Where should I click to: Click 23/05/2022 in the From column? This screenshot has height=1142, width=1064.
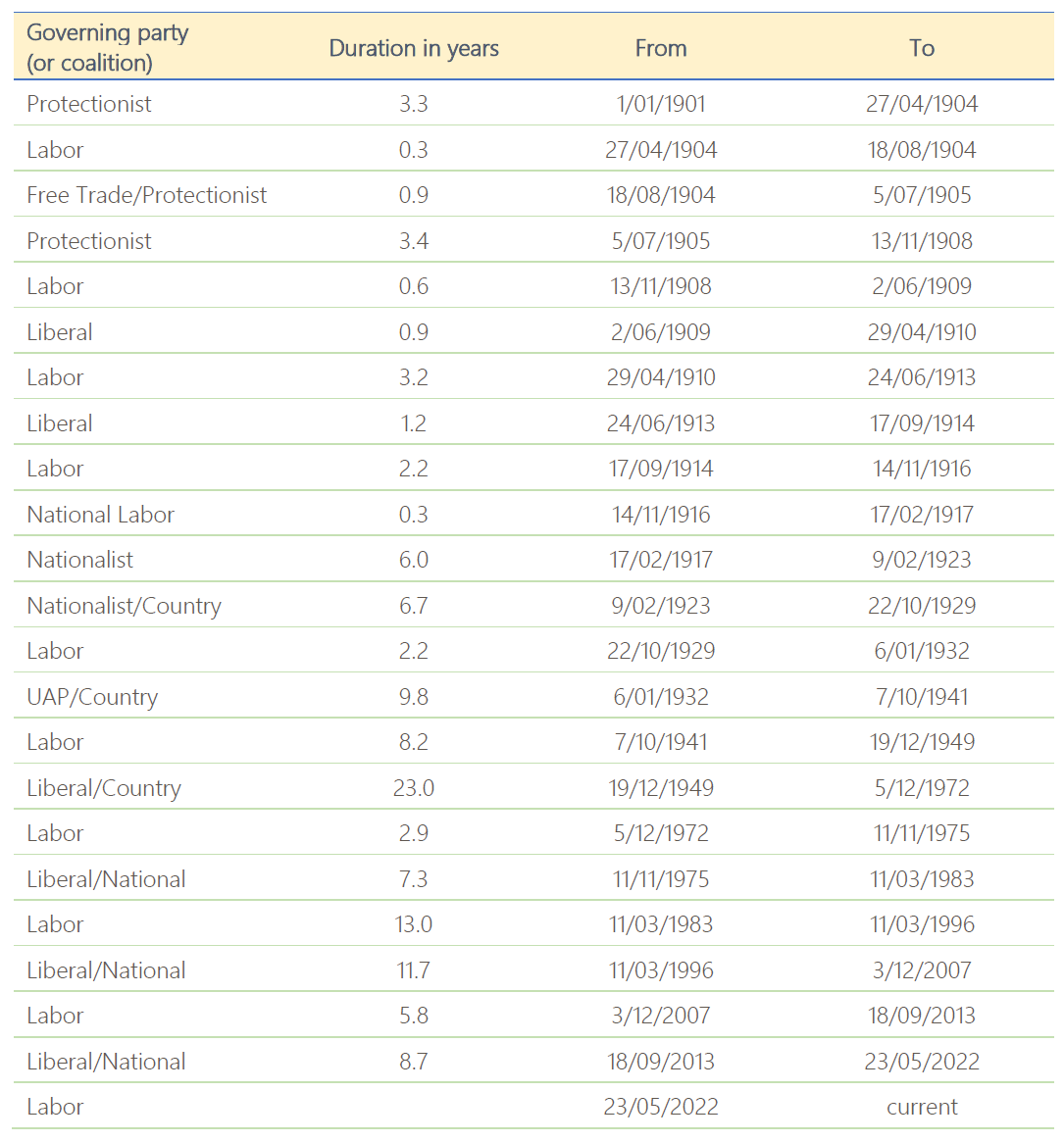coord(660,1107)
